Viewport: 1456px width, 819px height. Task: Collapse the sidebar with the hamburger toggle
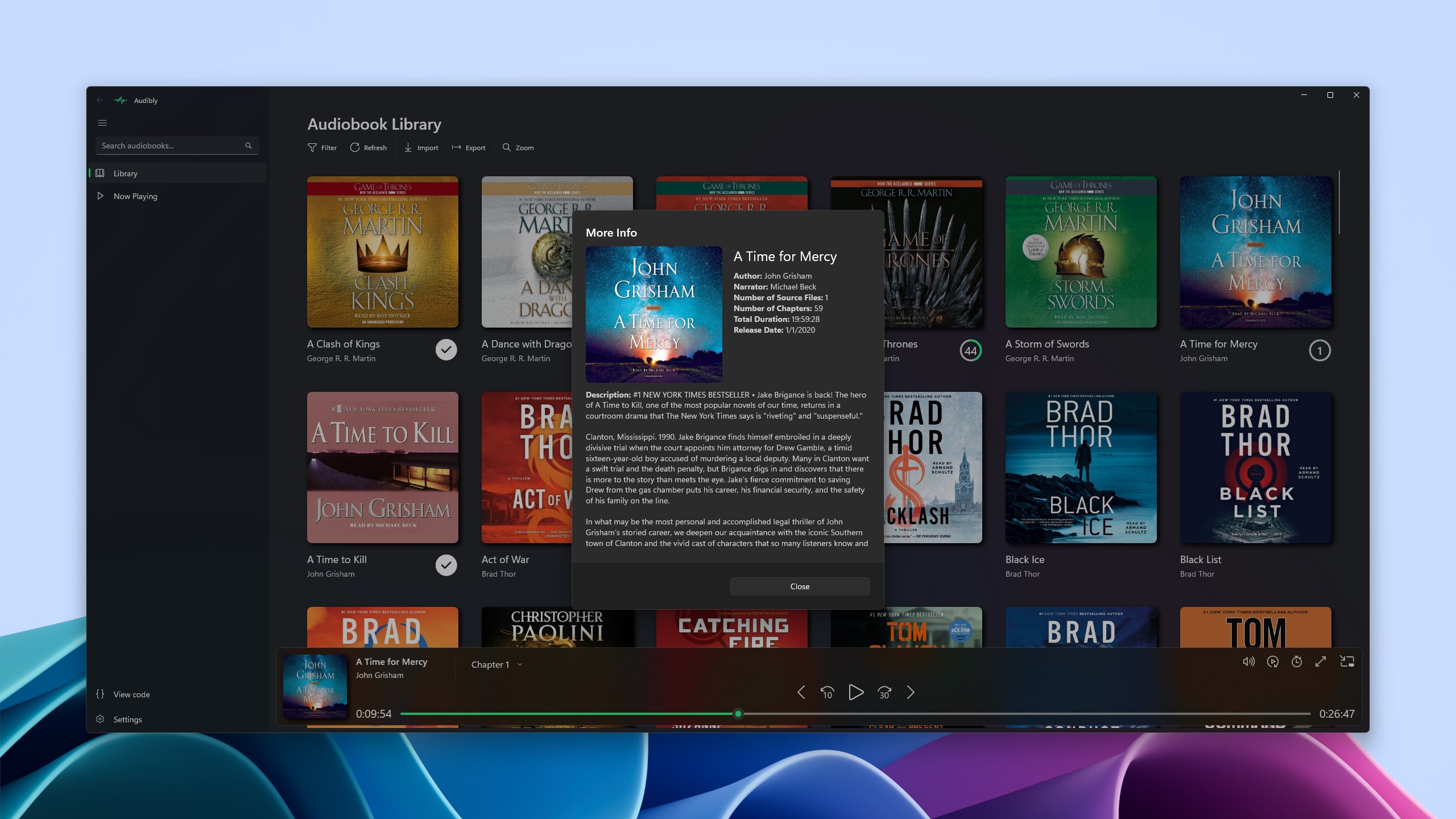[102, 122]
